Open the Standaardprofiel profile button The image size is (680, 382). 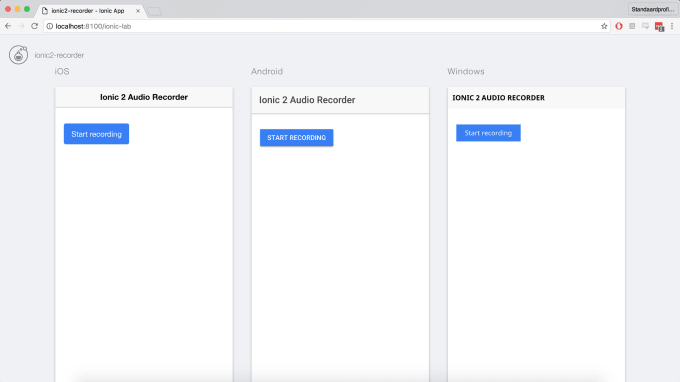653,9
